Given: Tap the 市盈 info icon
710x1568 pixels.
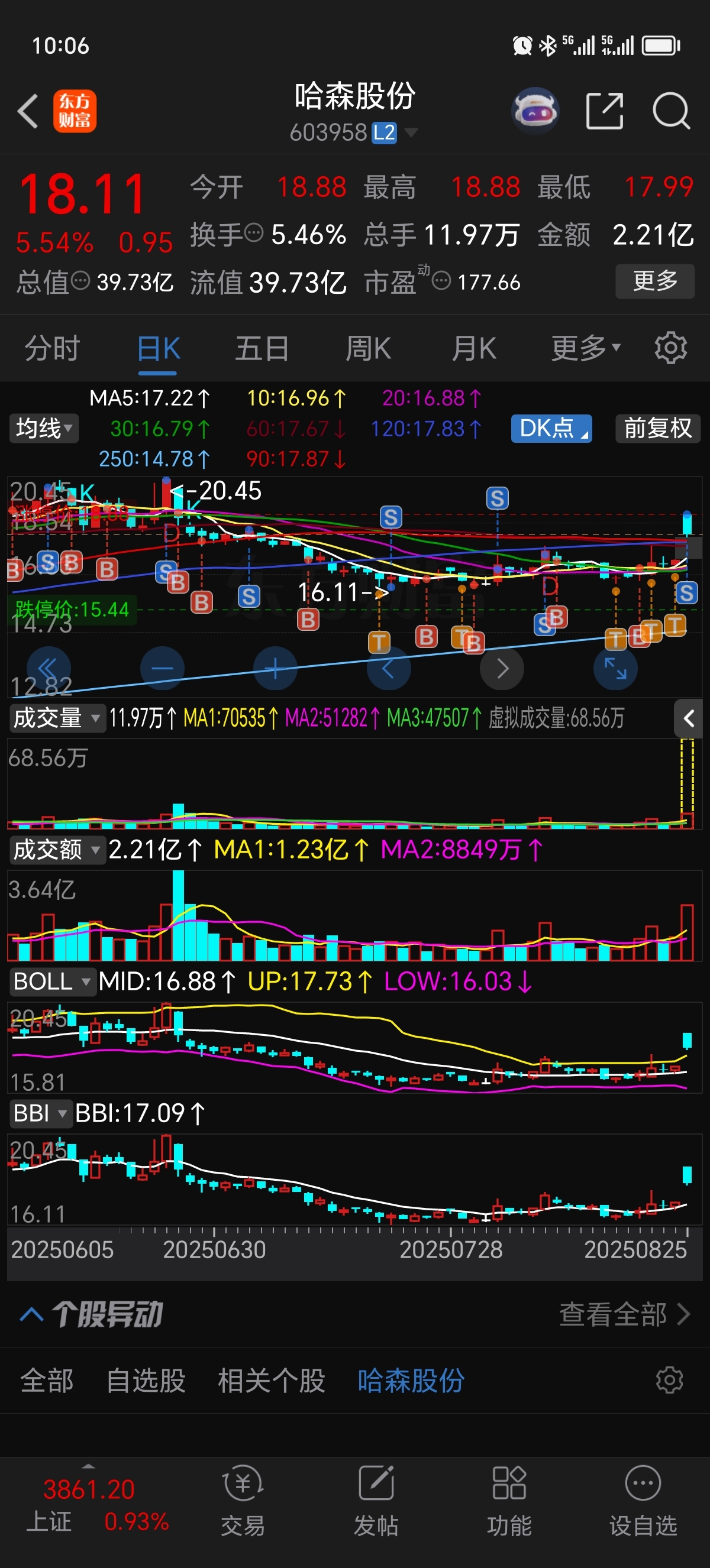Looking at the screenshot, I should click(x=441, y=281).
